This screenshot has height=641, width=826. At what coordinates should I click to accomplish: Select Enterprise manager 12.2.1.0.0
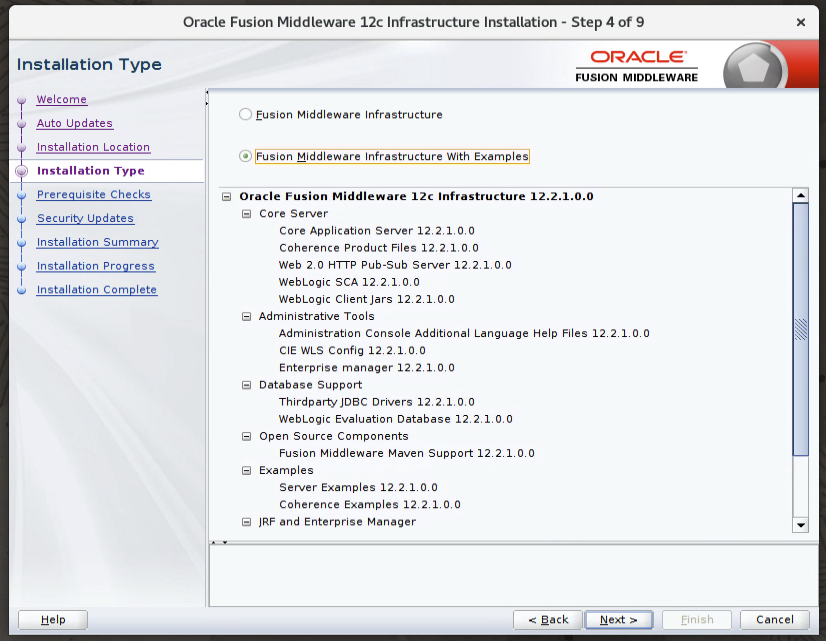click(x=367, y=368)
